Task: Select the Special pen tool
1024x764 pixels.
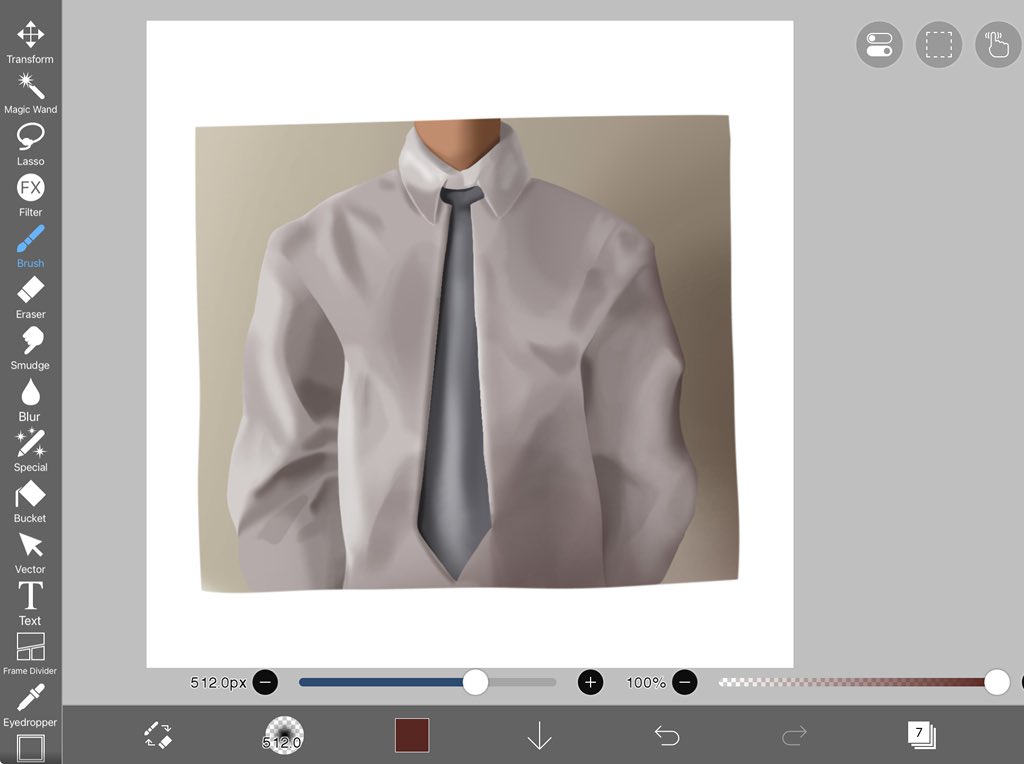Action: click(x=30, y=451)
